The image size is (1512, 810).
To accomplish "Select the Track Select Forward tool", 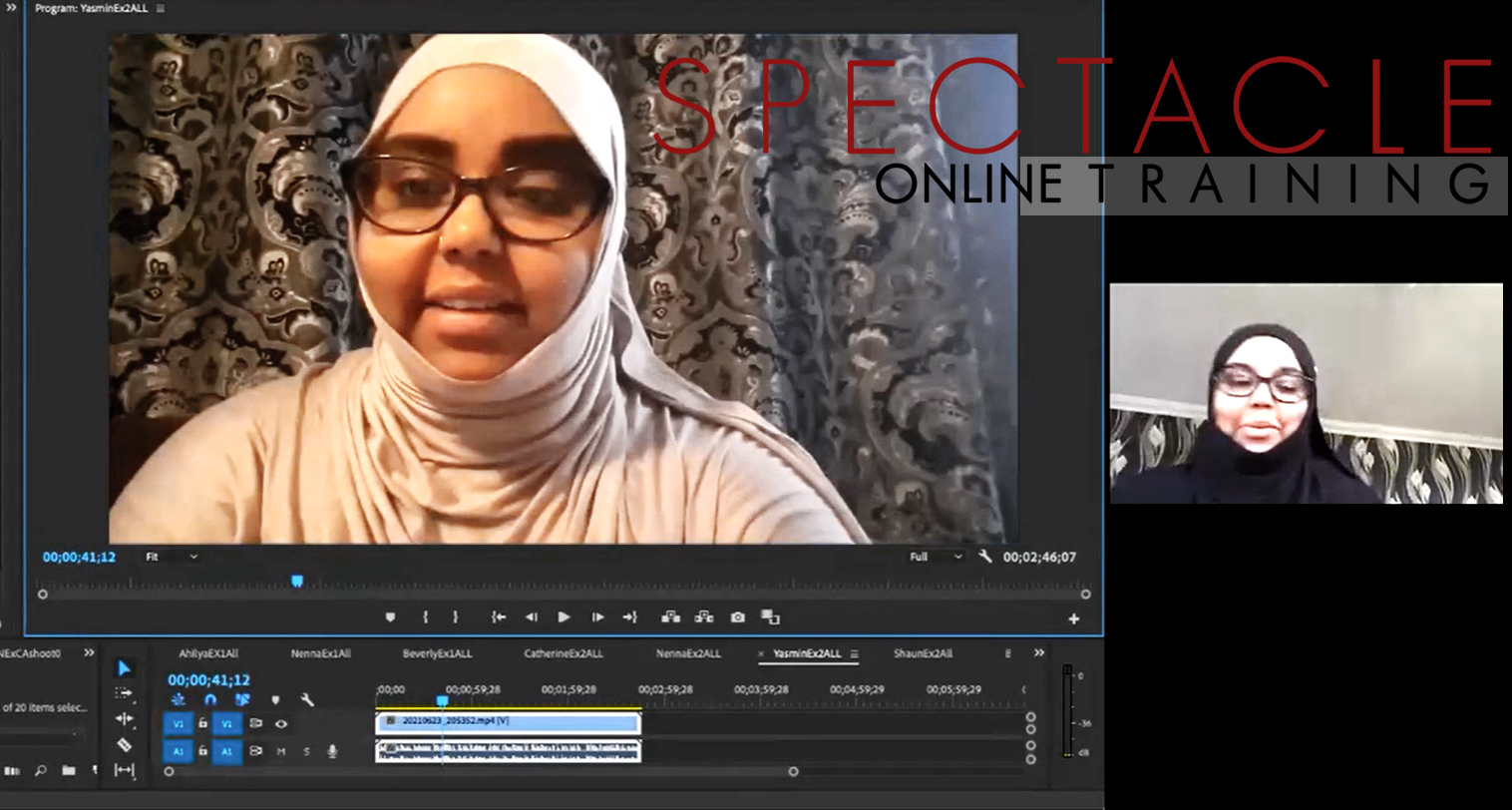I will pos(124,693).
